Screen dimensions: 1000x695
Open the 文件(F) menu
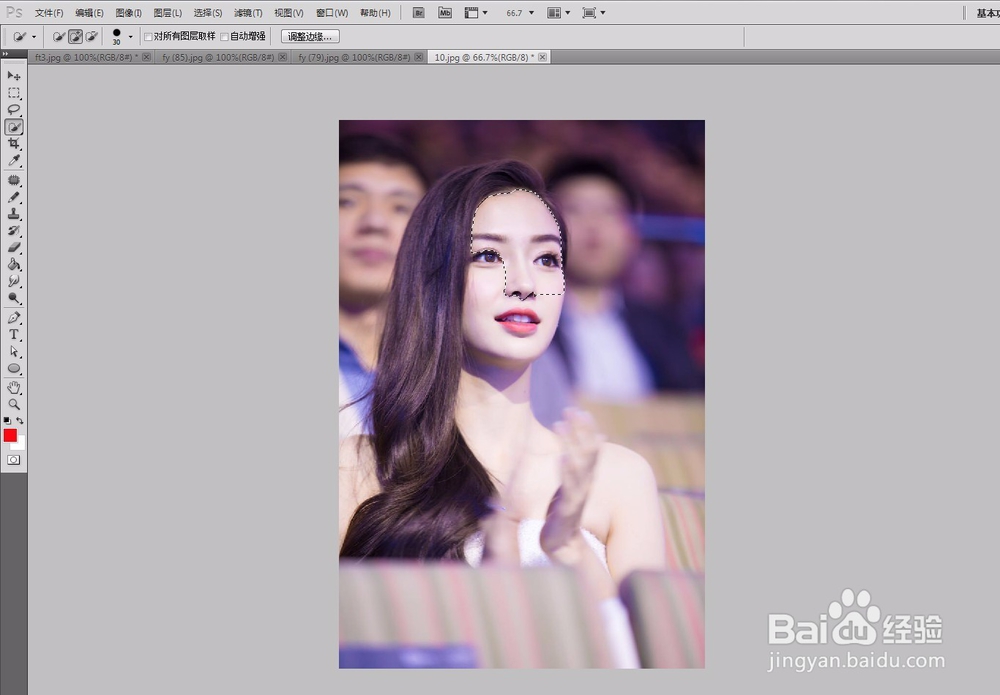(48, 13)
